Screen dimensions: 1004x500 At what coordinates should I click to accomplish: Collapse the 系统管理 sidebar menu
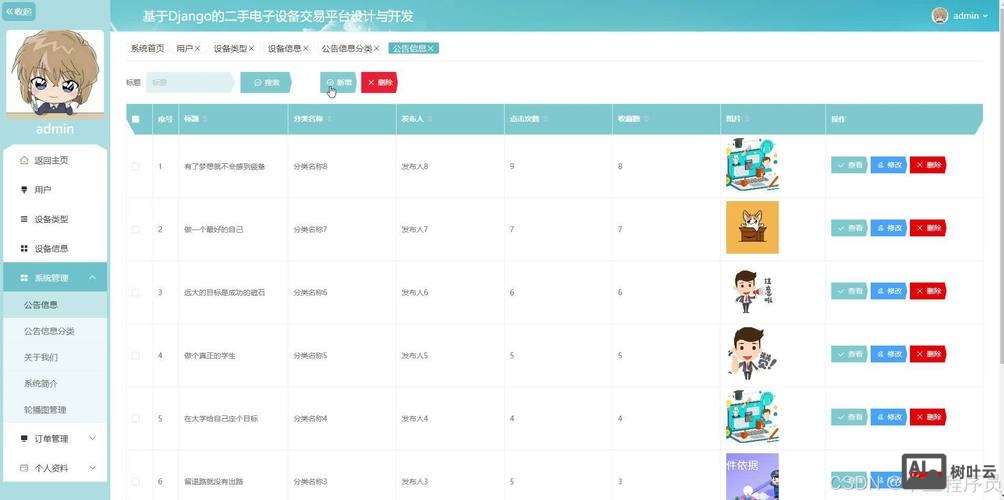pyautogui.click(x=92, y=278)
